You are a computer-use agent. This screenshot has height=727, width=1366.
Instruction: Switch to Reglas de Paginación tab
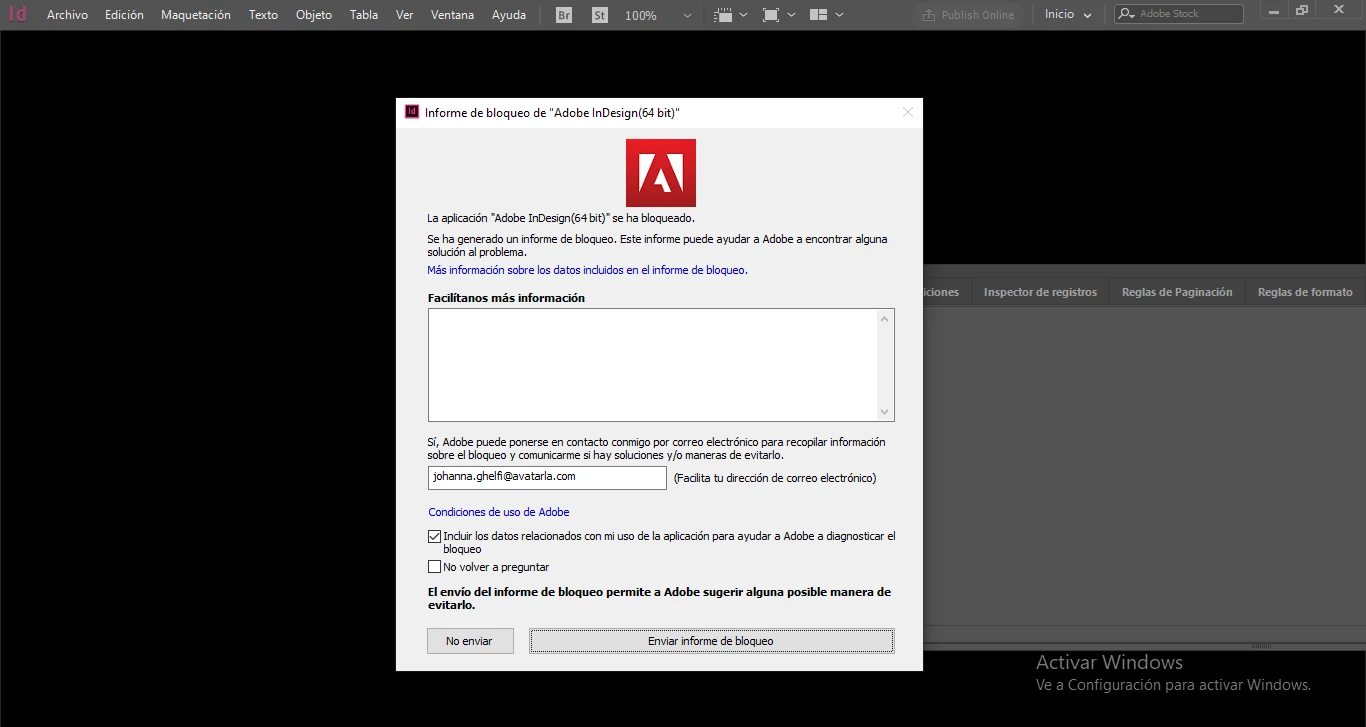point(1177,292)
